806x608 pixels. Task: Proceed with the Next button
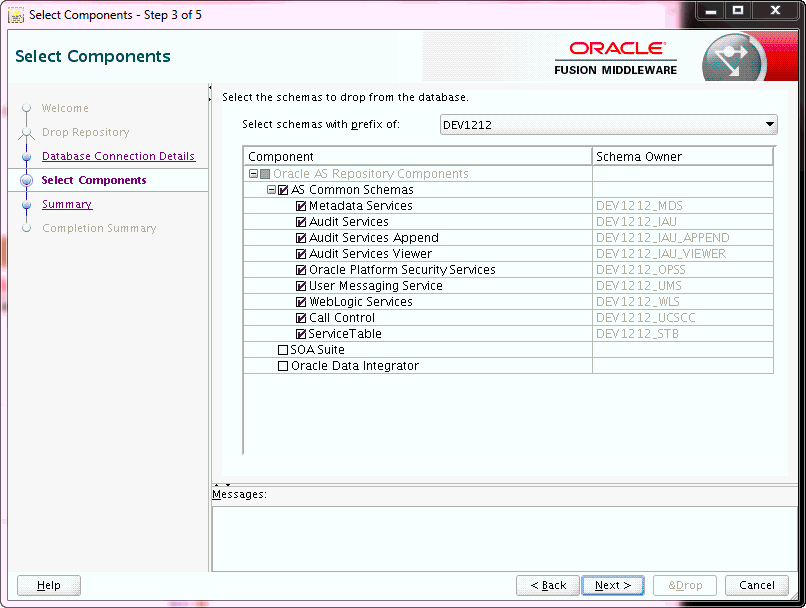[x=613, y=585]
